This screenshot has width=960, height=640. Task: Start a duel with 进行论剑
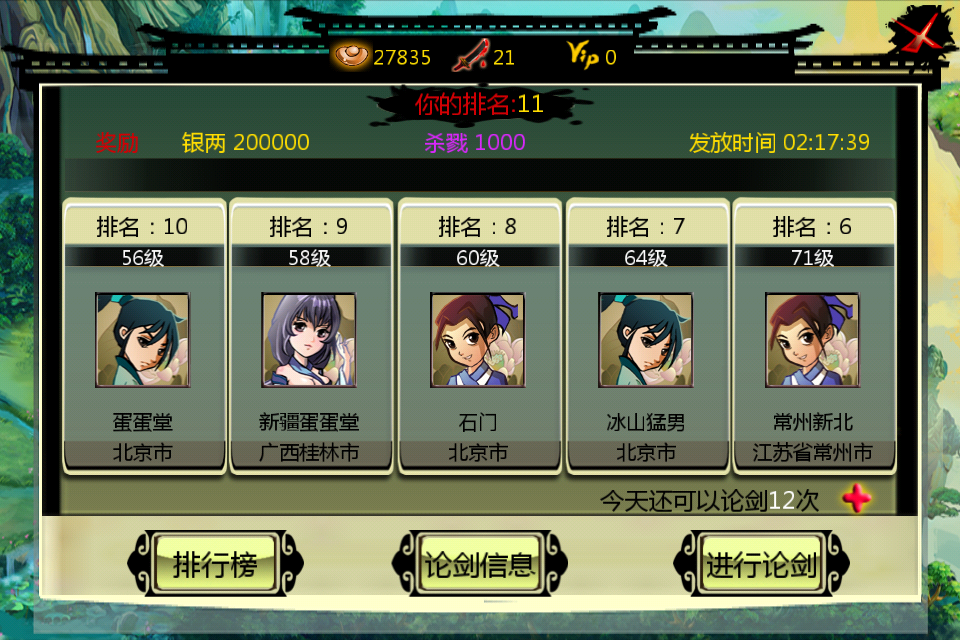(761, 563)
